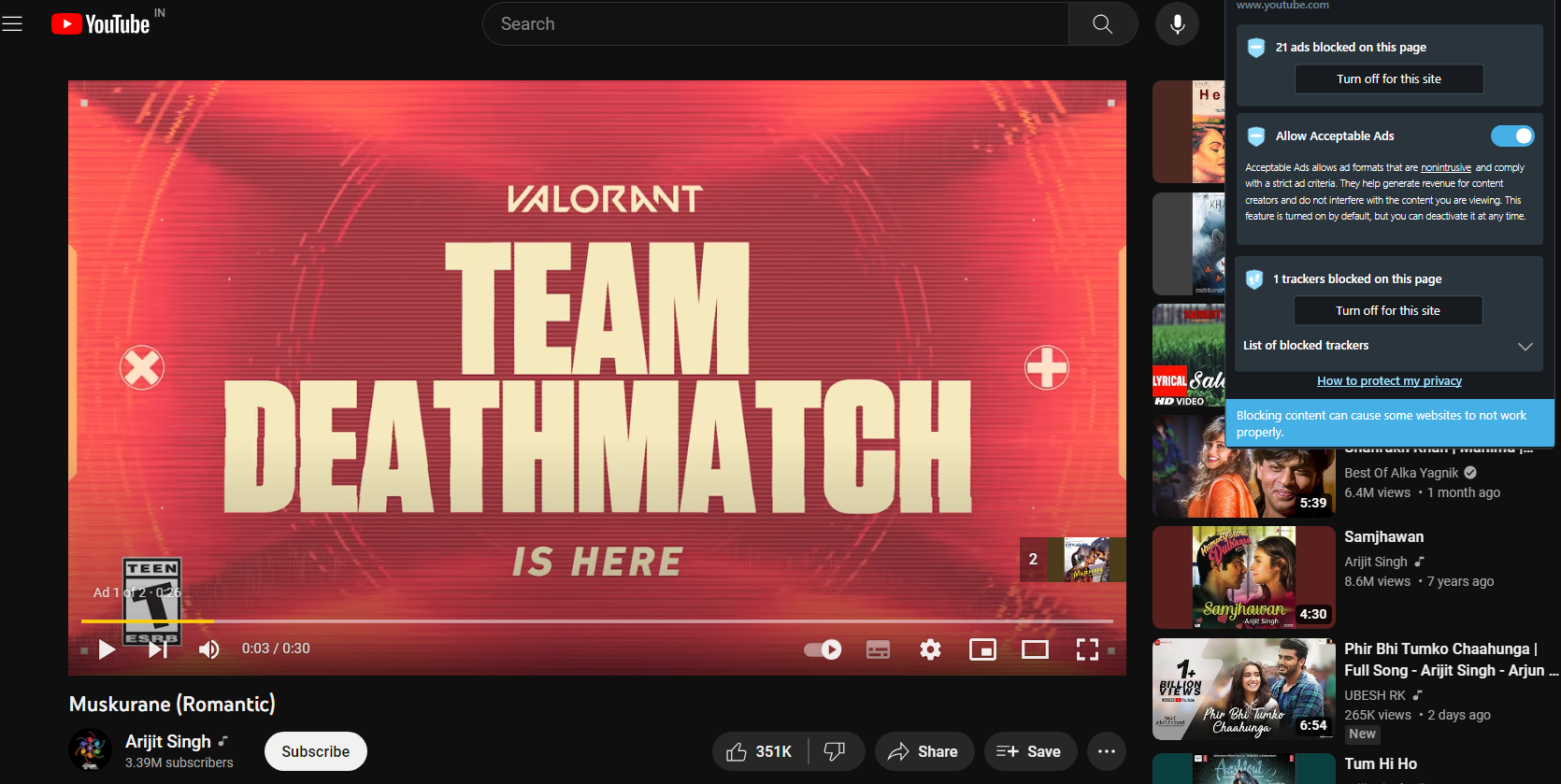Screen dimensions: 1561x784
Task: Enable miniplayer mode
Action: point(982,649)
